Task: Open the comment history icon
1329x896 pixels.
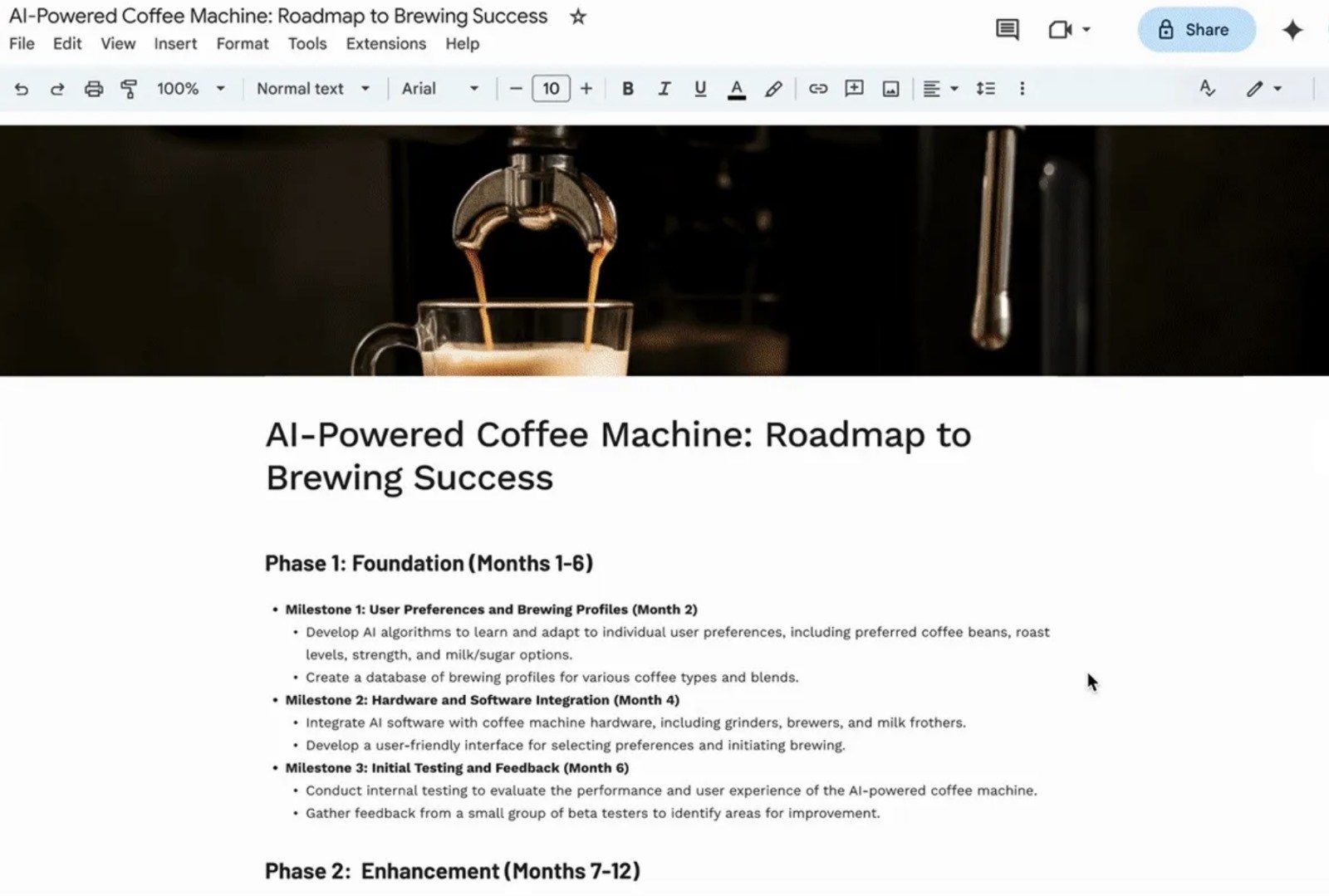Action: coord(1007,30)
